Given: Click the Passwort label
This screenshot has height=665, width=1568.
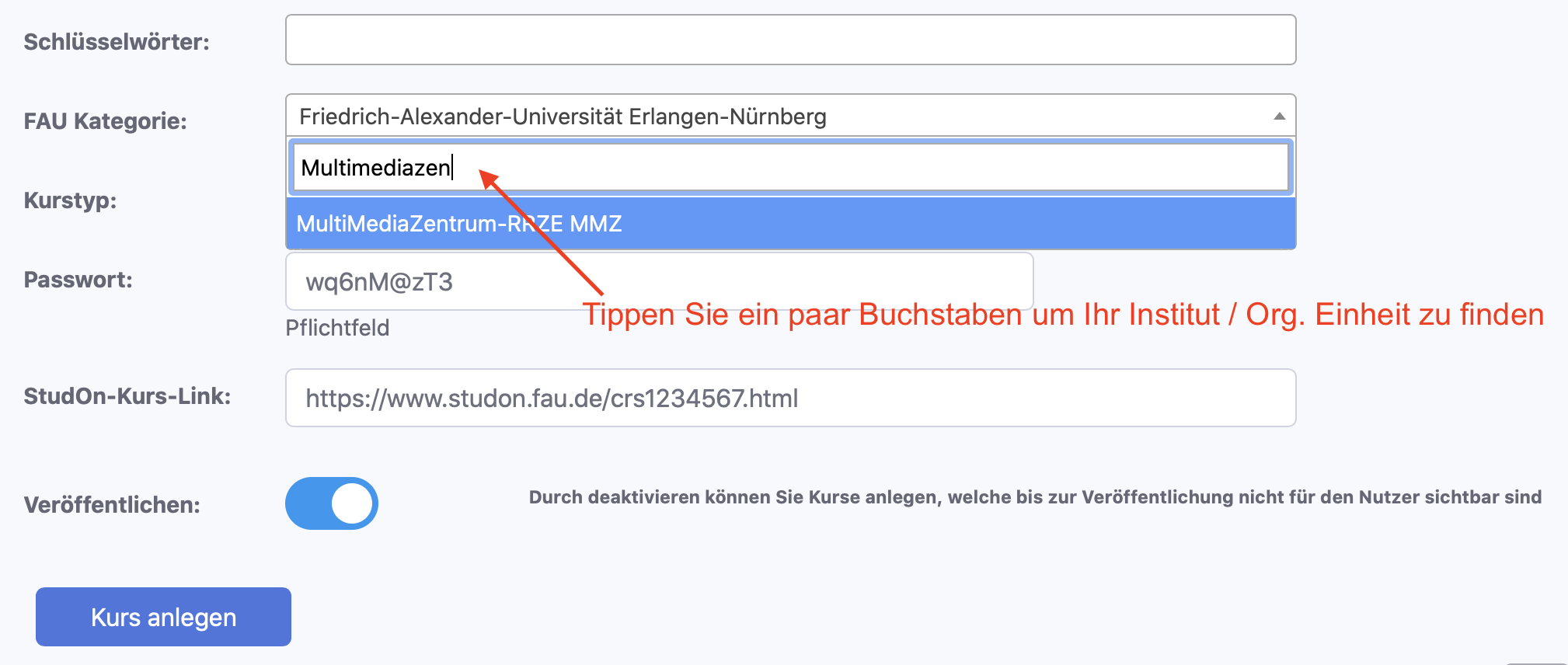Looking at the screenshot, I should click(x=78, y=280).
